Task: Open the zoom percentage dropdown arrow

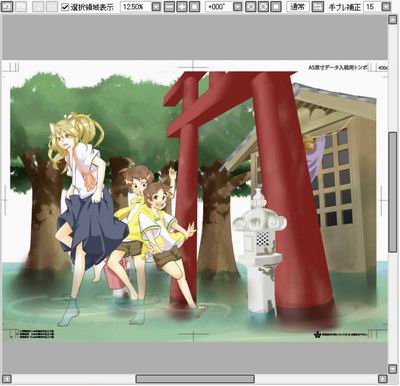Action: pos(156,7)
